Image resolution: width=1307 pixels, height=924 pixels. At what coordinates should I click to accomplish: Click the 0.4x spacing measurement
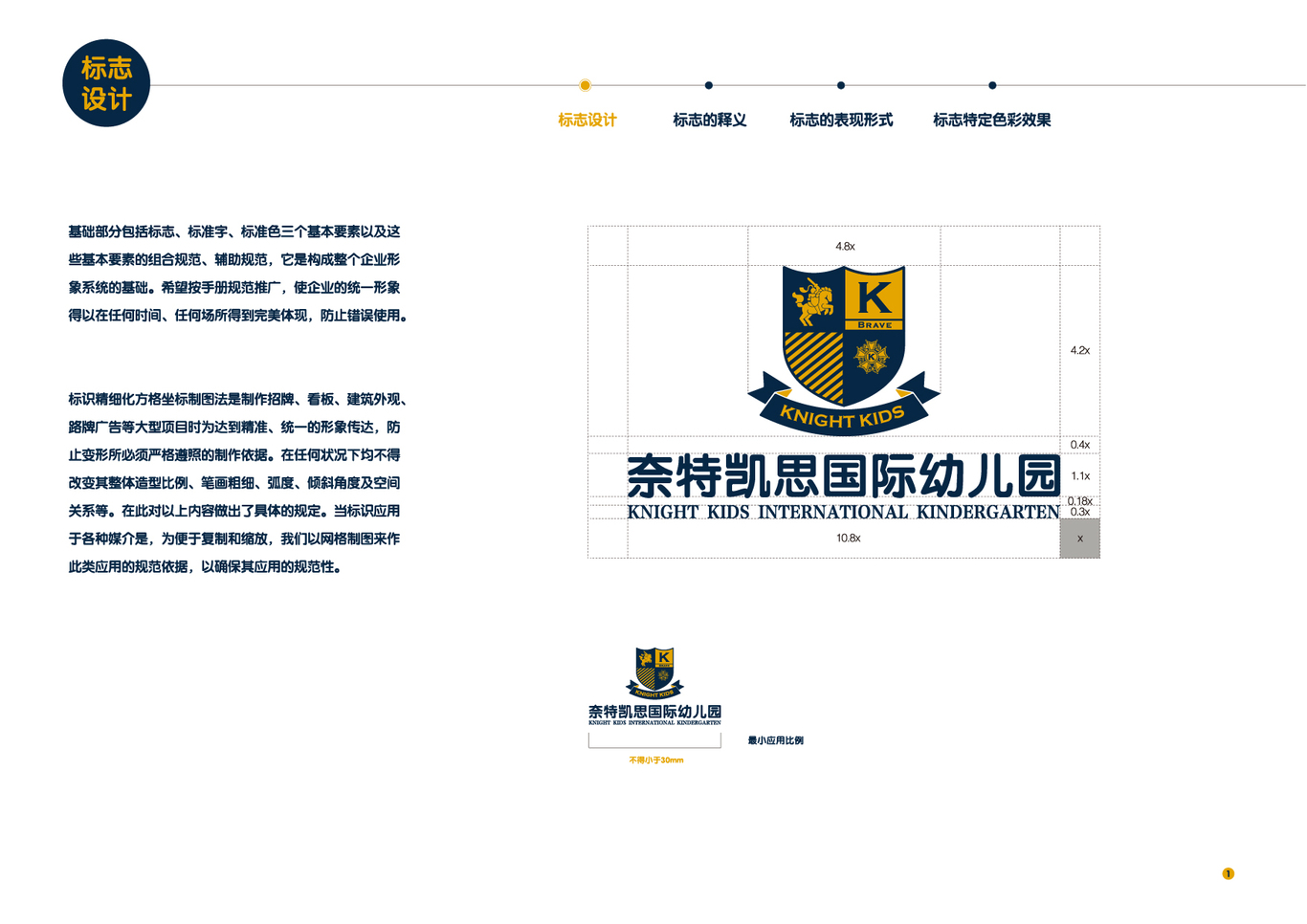[1080, 445]
